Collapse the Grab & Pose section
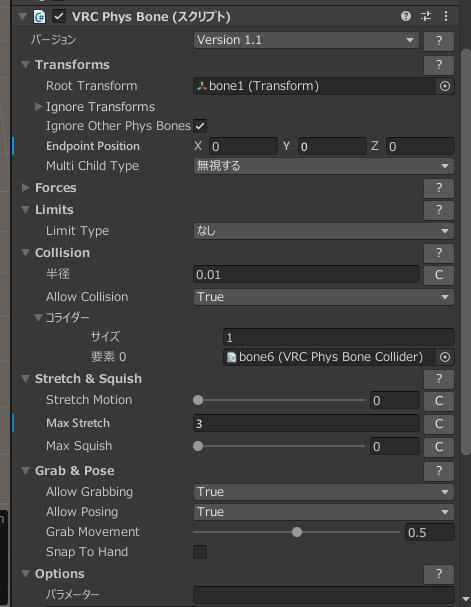This screenshot has width=471, height=607. point(26,471)
